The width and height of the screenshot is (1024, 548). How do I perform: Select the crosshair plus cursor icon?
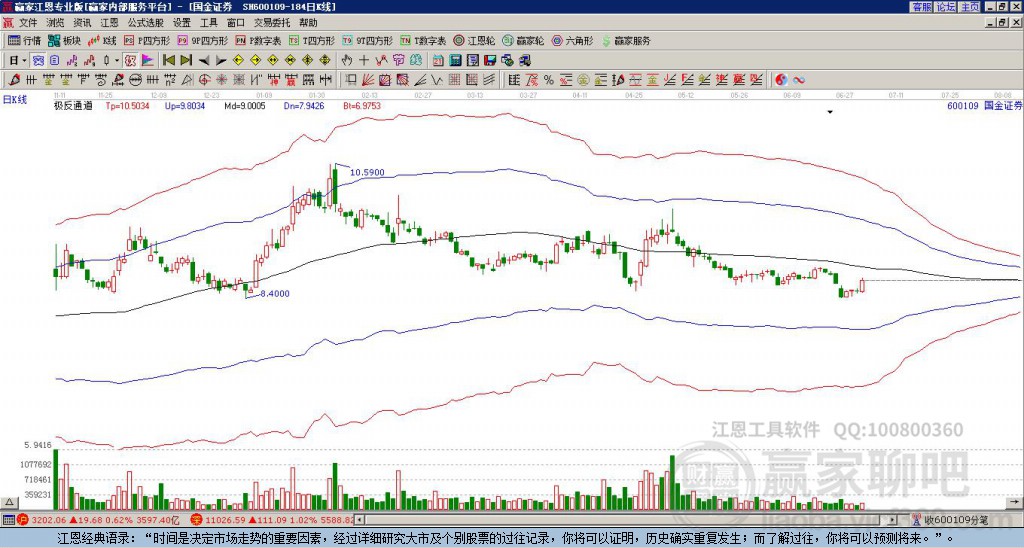(364, 61)
